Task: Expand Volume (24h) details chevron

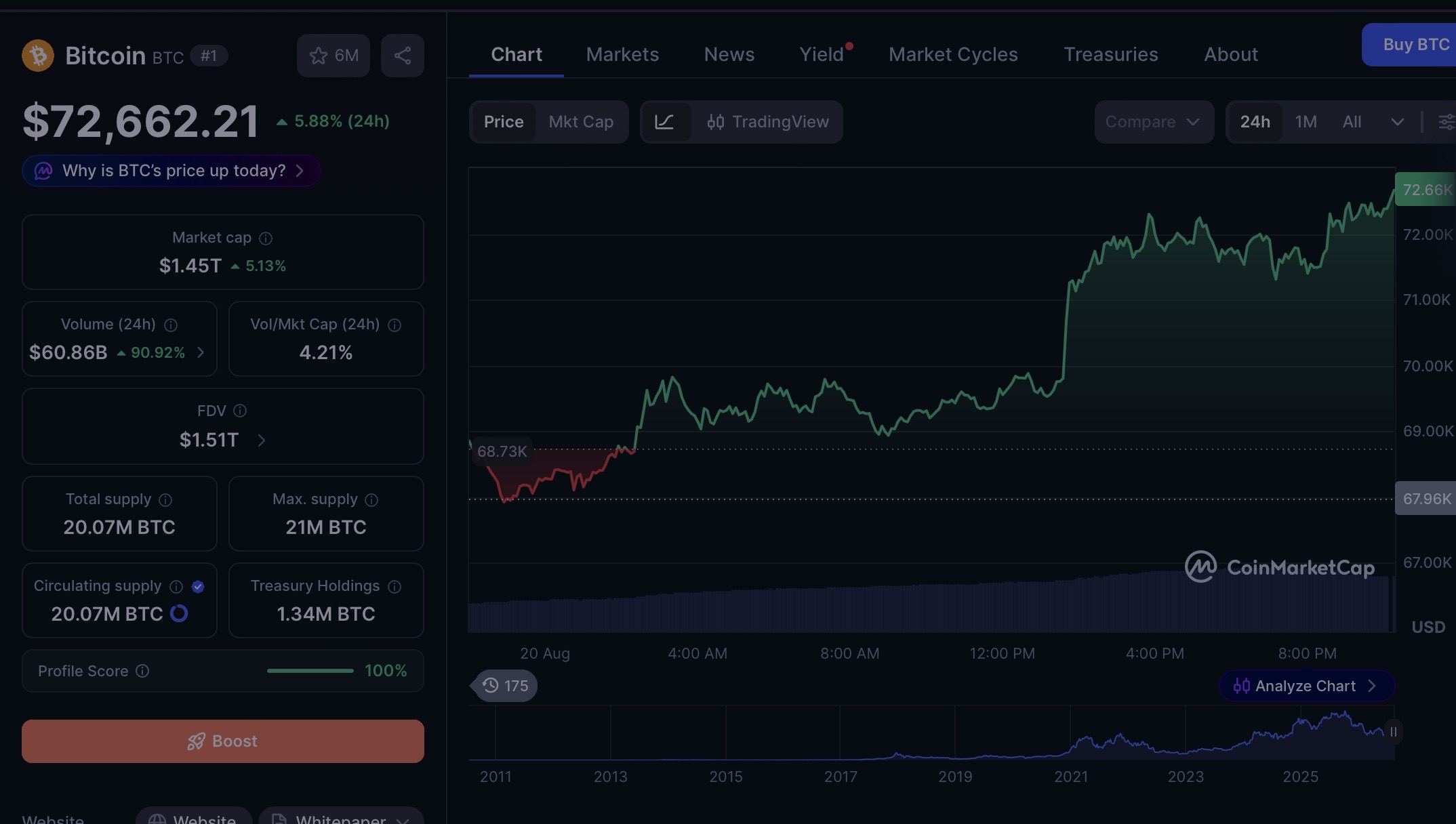Action: click(x=201, y=352)
